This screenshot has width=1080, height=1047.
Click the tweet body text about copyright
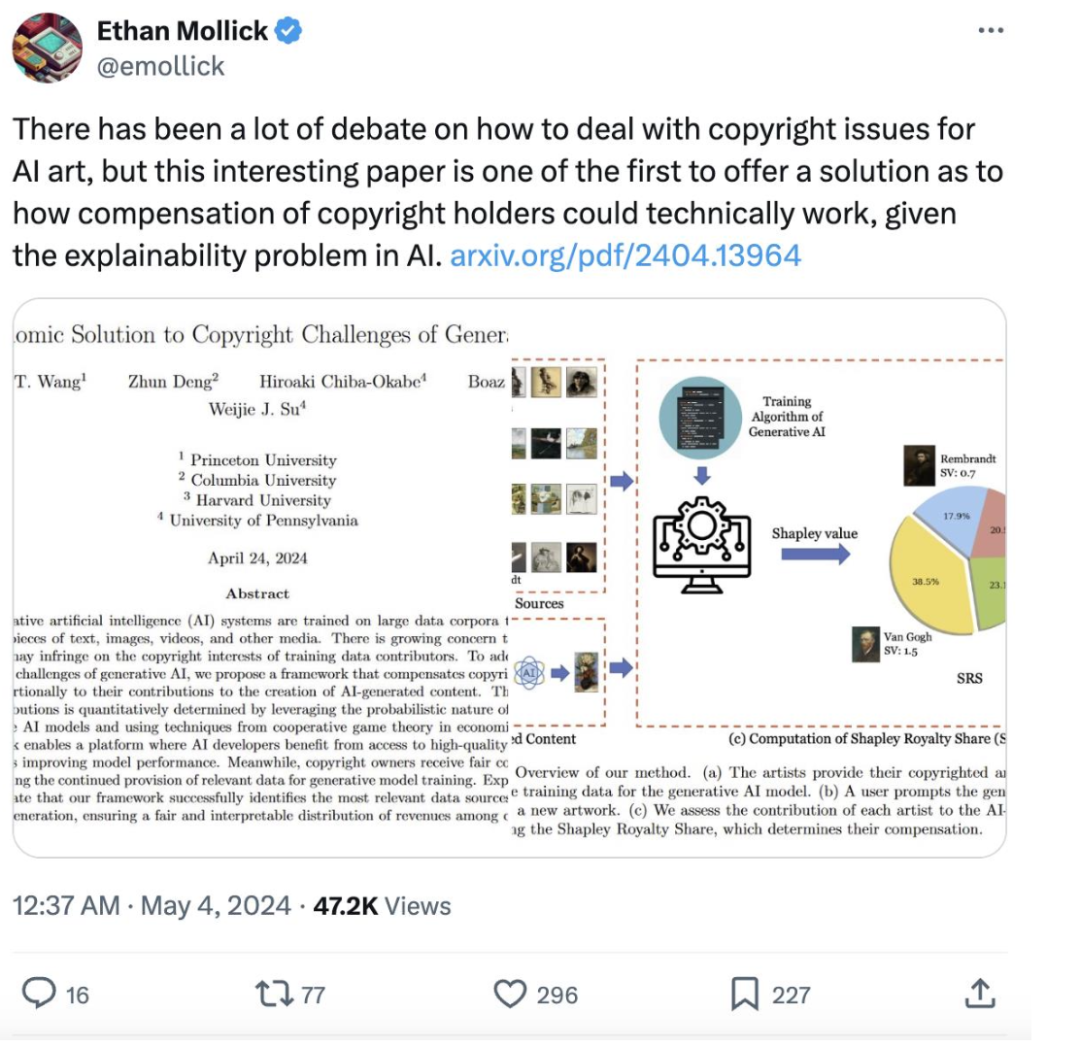508,192
